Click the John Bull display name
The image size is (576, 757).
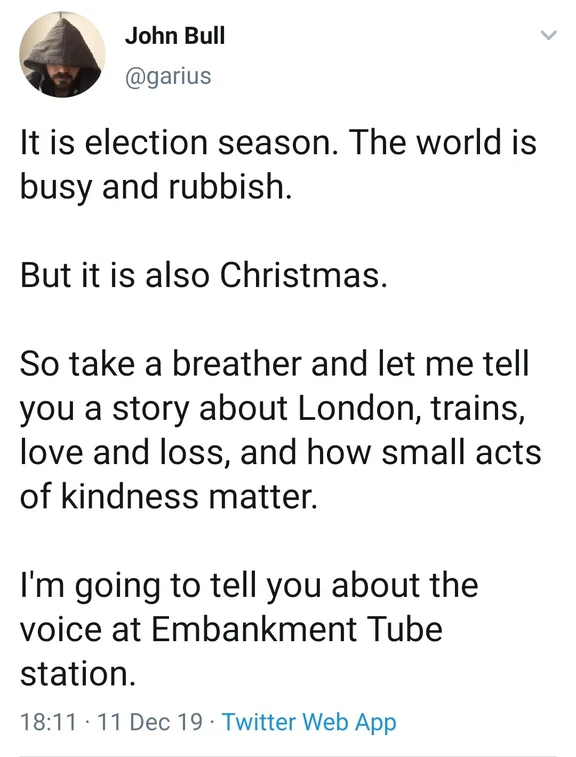click(x=175, y=36)
